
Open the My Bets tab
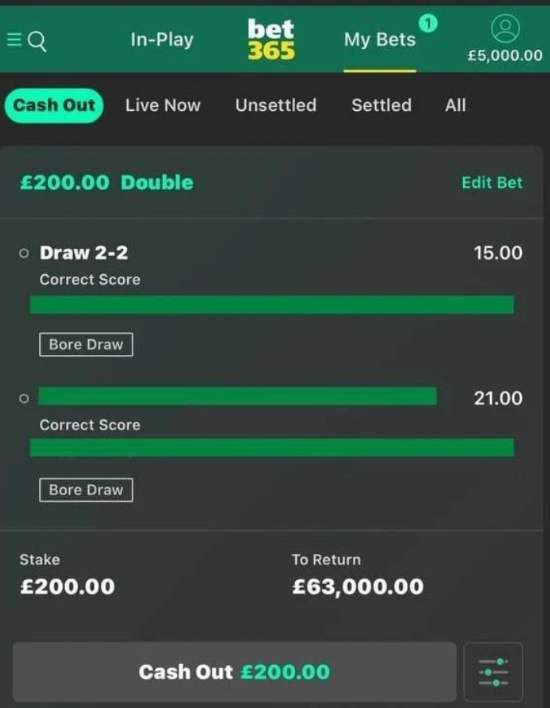(380, 40)
